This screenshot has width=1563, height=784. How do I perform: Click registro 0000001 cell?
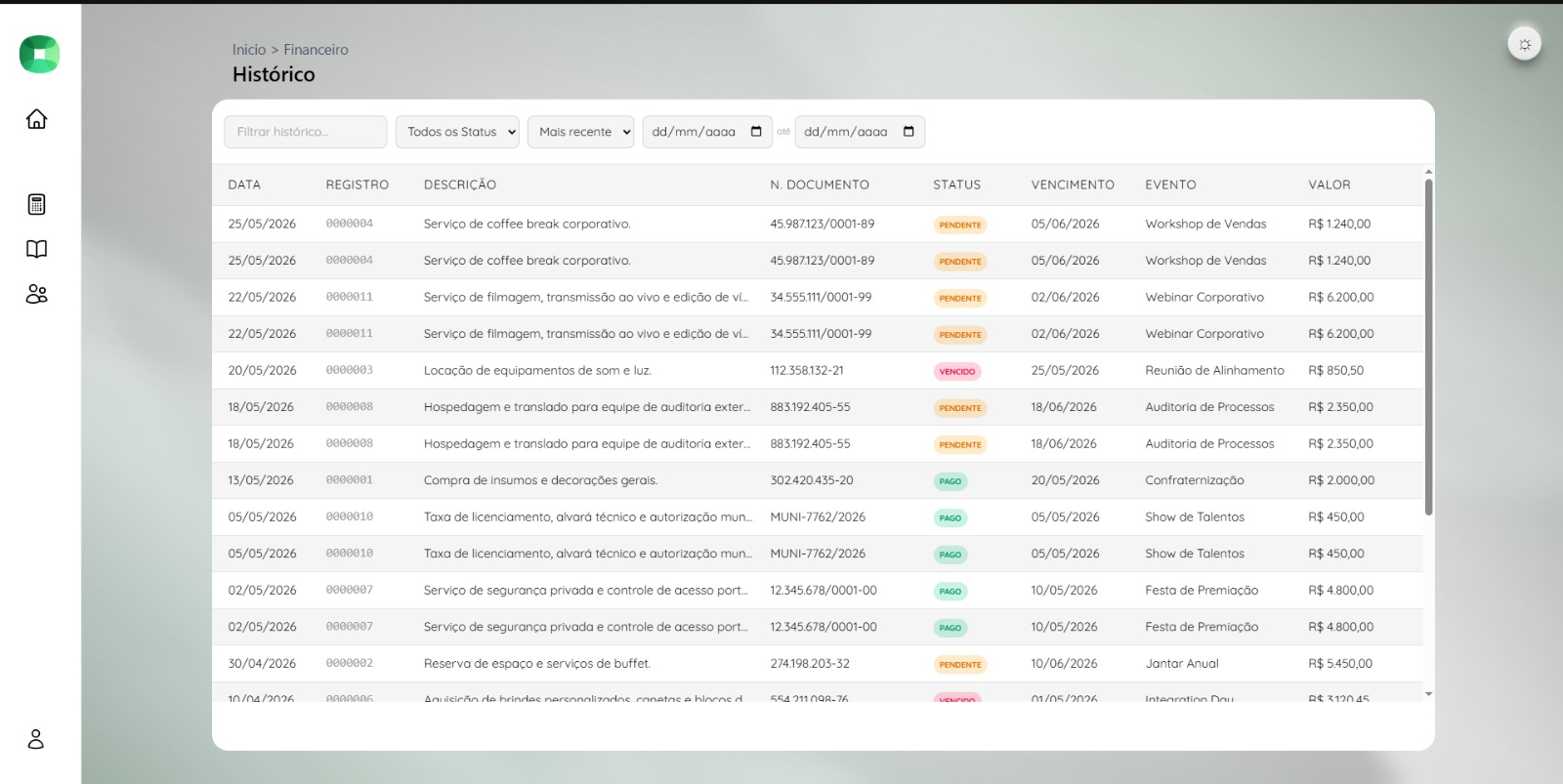pos(349,480)
